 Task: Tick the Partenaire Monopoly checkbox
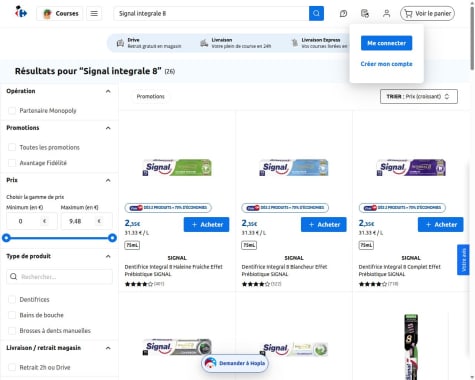point(12,110)
